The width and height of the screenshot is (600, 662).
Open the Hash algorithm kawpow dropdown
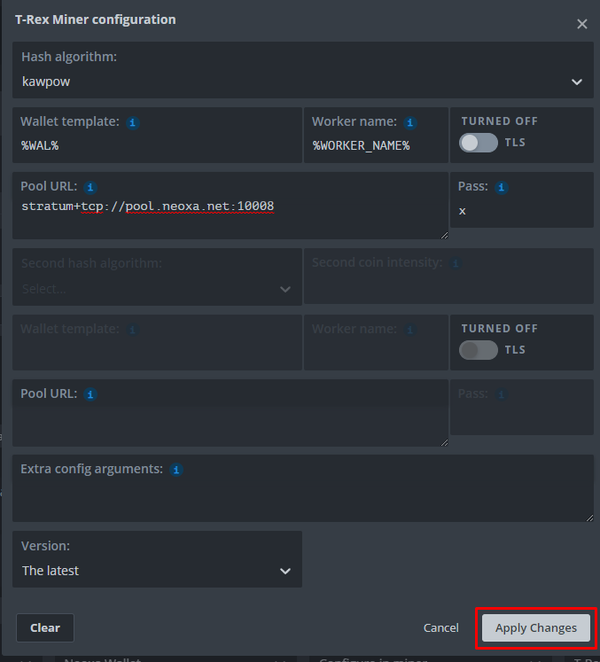[303, 70]
